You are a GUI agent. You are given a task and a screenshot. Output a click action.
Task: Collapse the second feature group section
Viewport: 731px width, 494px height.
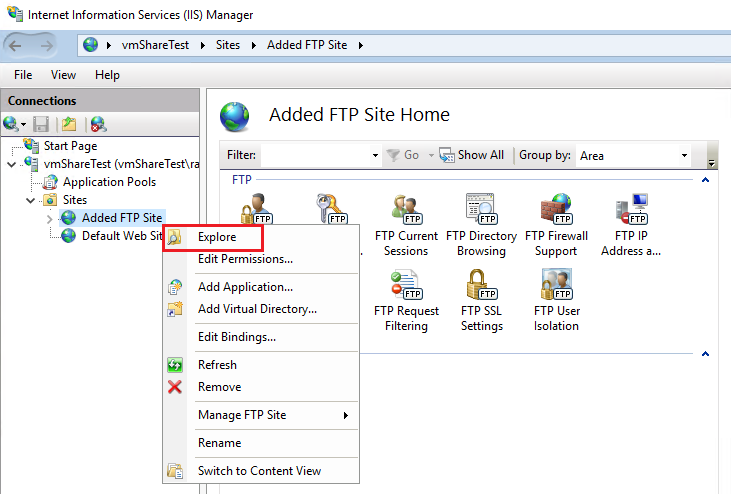point(705,354)
